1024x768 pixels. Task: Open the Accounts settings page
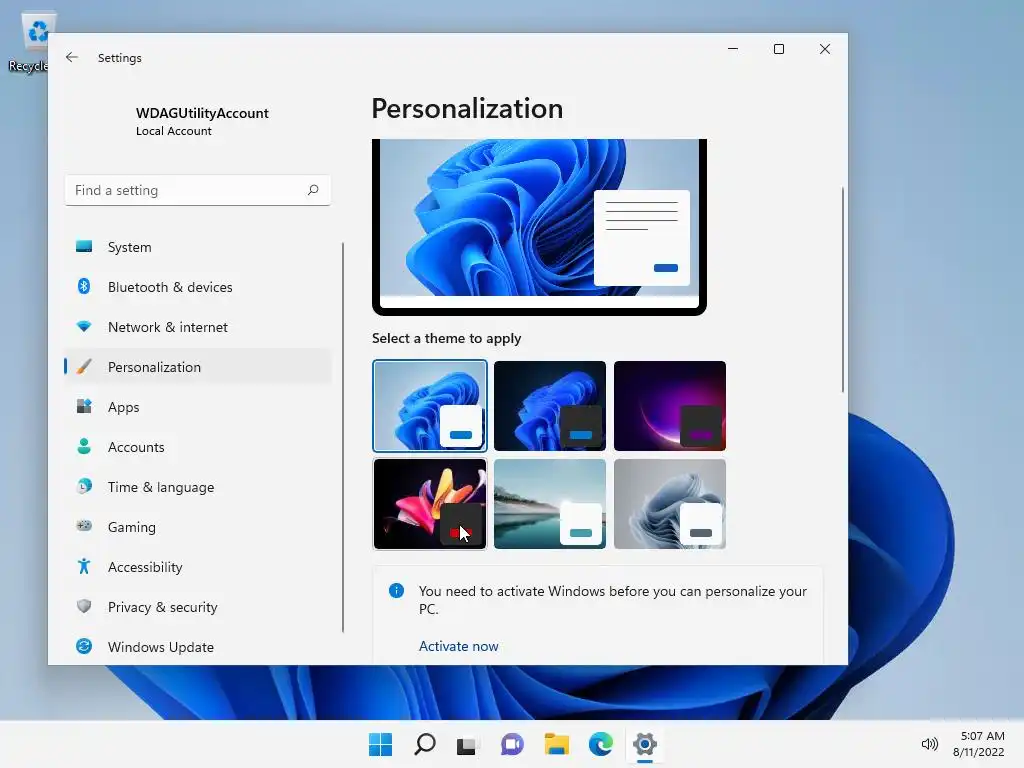[199, 447]
